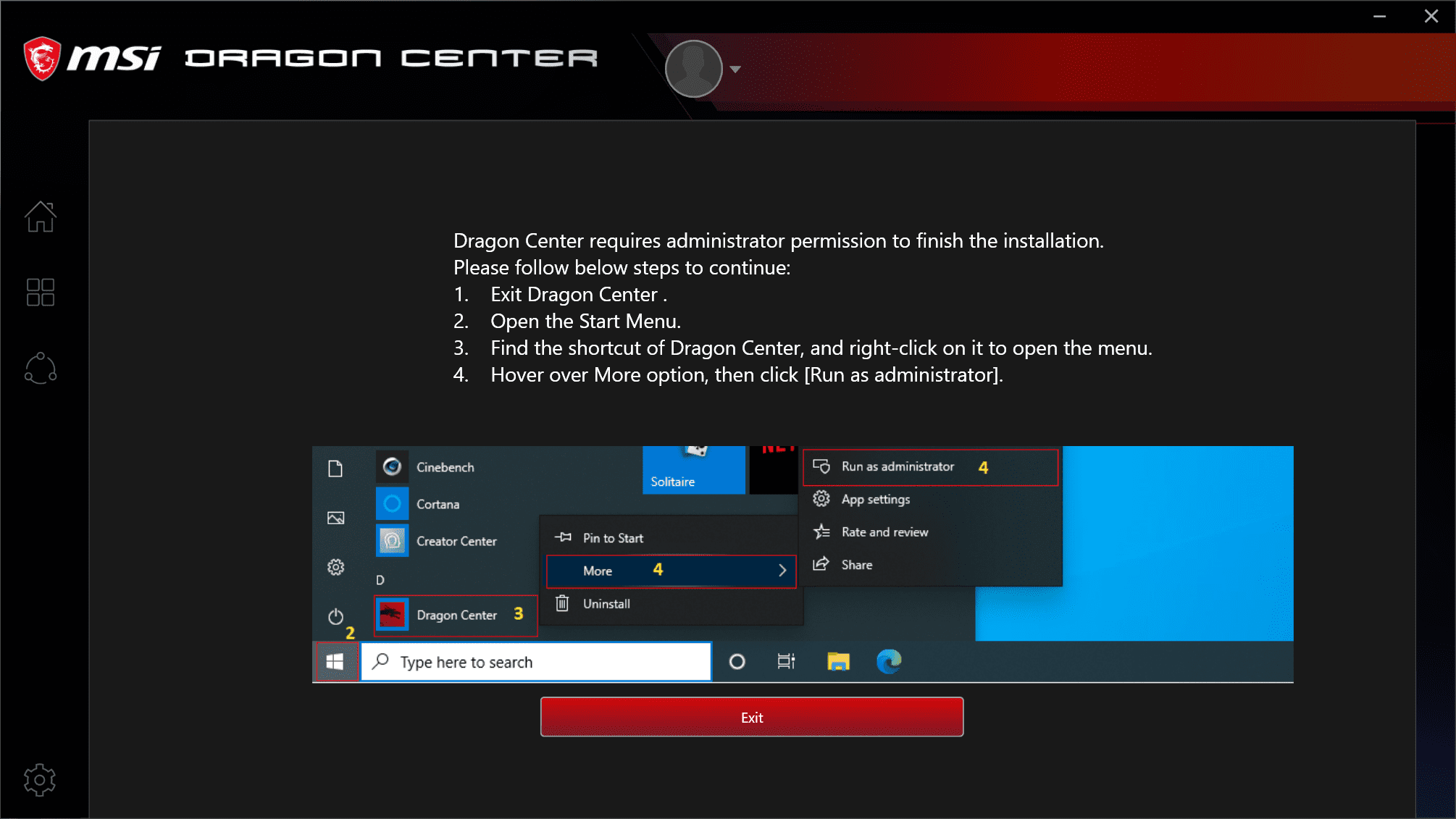Minimize the Dragon Center window
This screenshot has width=1456, height=819.
1380,16
